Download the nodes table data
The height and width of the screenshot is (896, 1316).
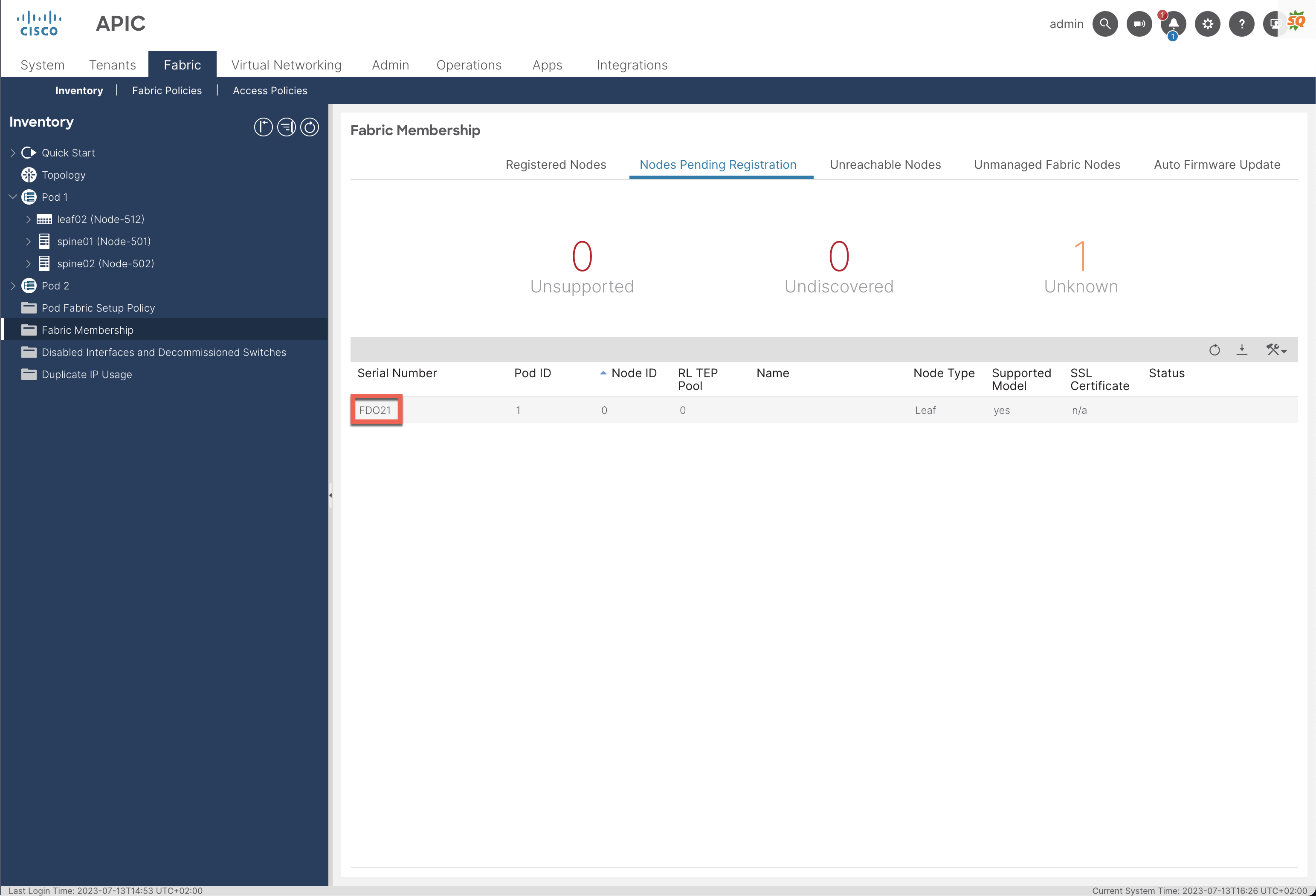coord(1242,350)
